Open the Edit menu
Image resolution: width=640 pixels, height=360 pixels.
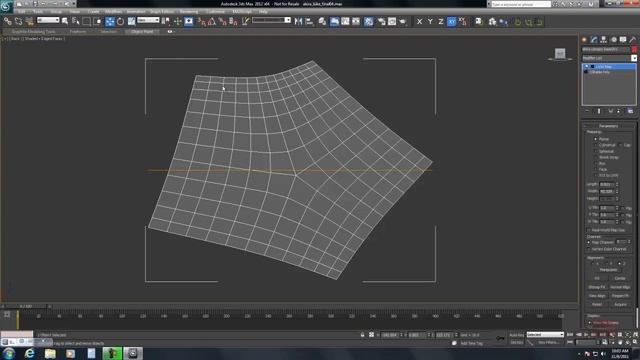coord(21,11)
